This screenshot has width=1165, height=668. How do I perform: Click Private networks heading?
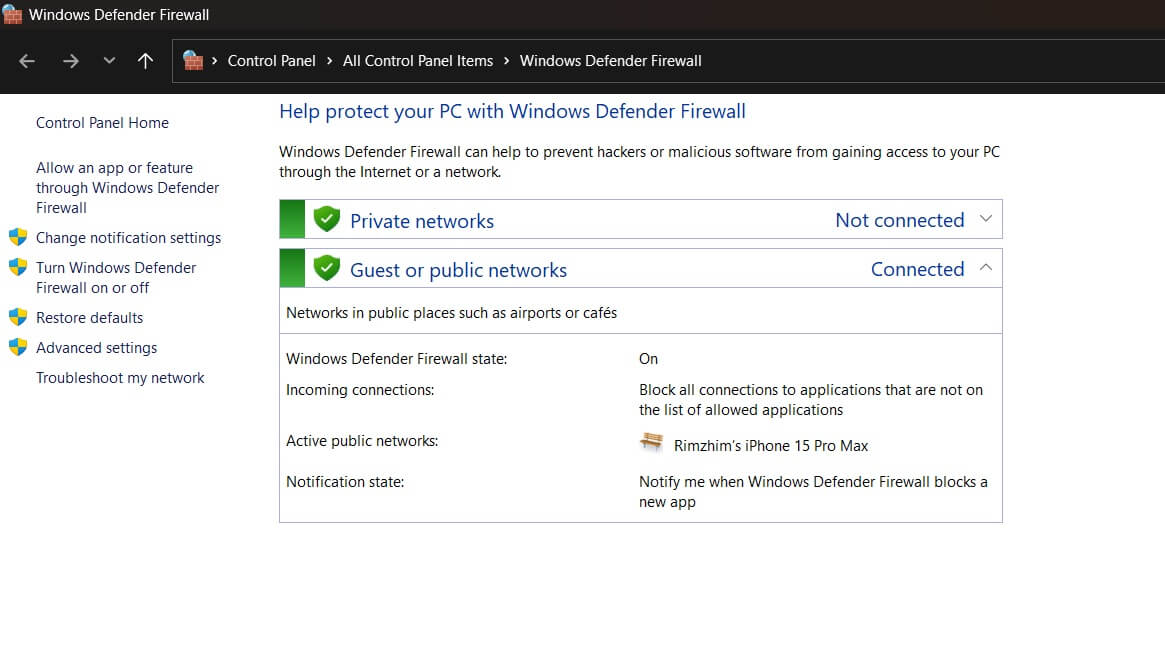(422, 221)
